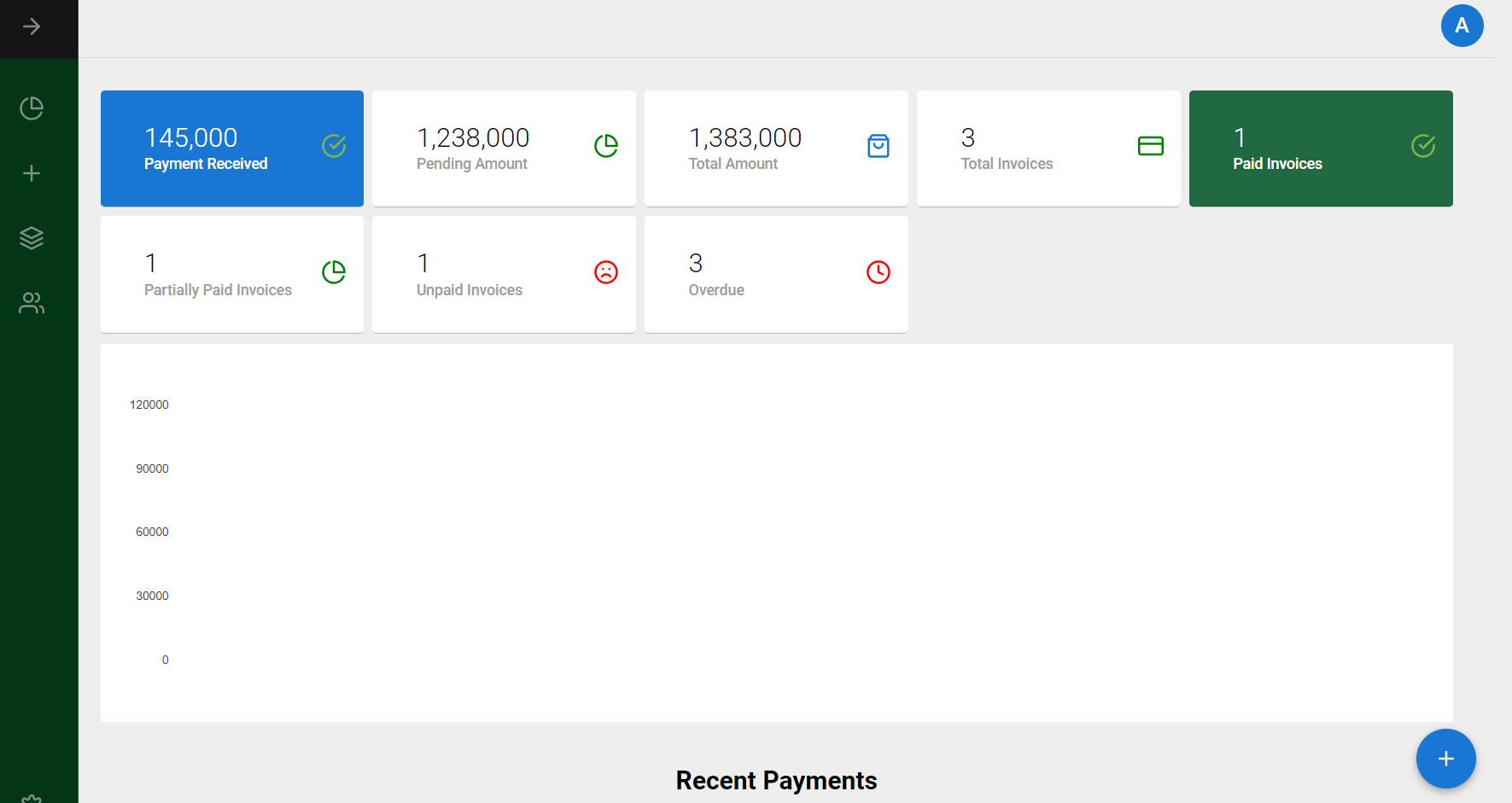Screen dimensions: 1512x803
Task: Click the red clock icon on Overdue card
Action: click(879, 272)
